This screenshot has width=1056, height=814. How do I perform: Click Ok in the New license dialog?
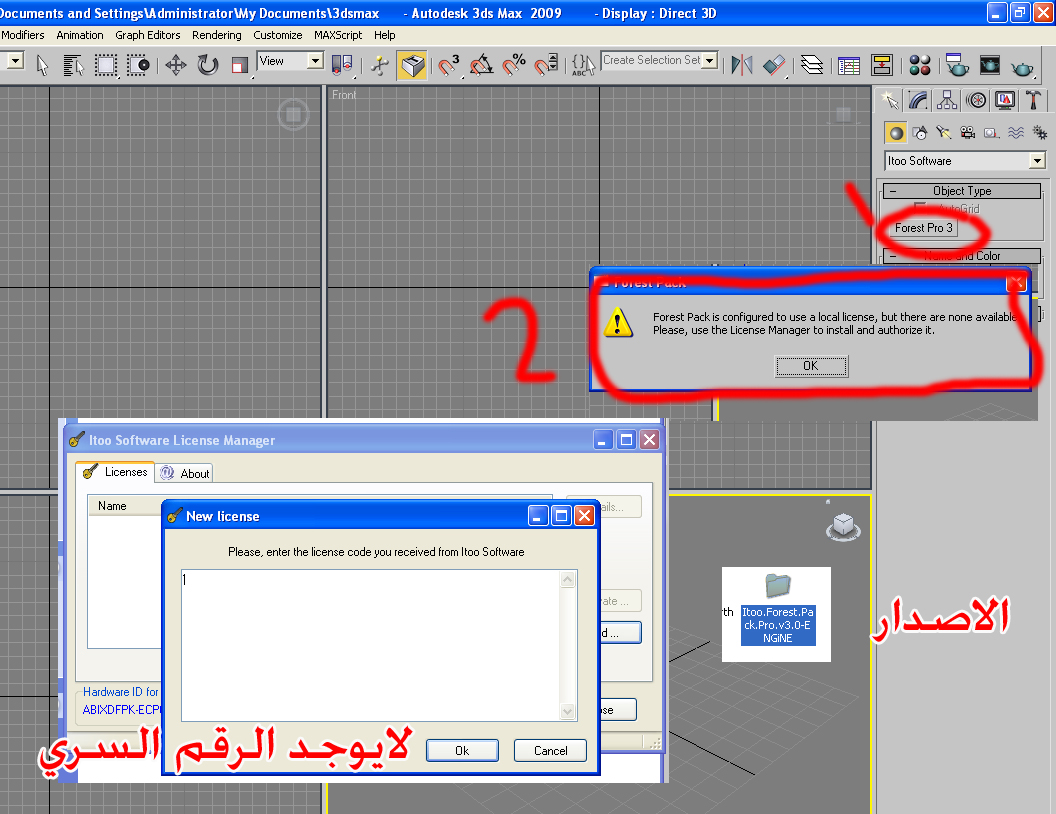coord(462,750)
